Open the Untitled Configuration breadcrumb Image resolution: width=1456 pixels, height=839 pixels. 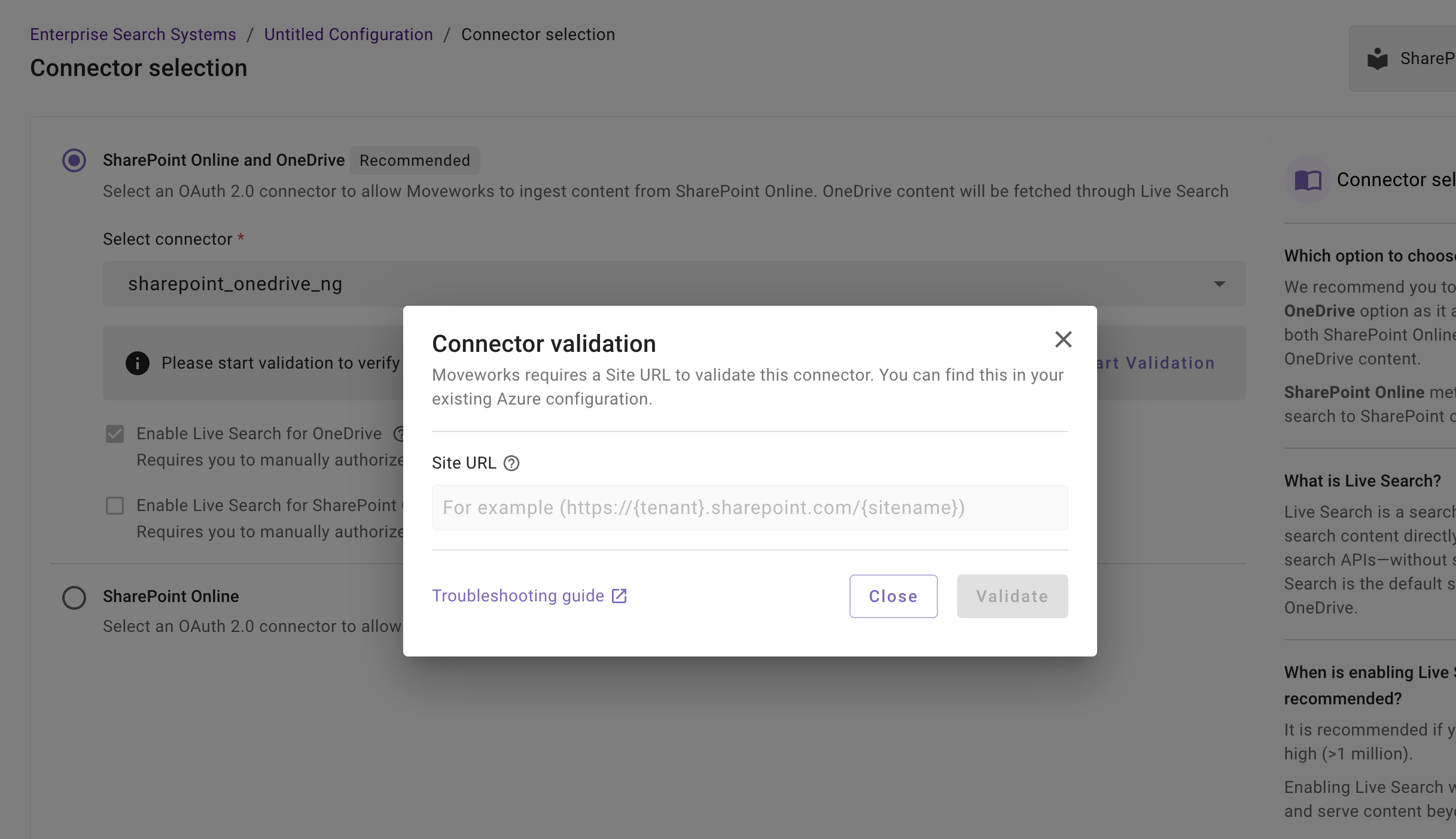pyautogui.click(x=348, y=35)
